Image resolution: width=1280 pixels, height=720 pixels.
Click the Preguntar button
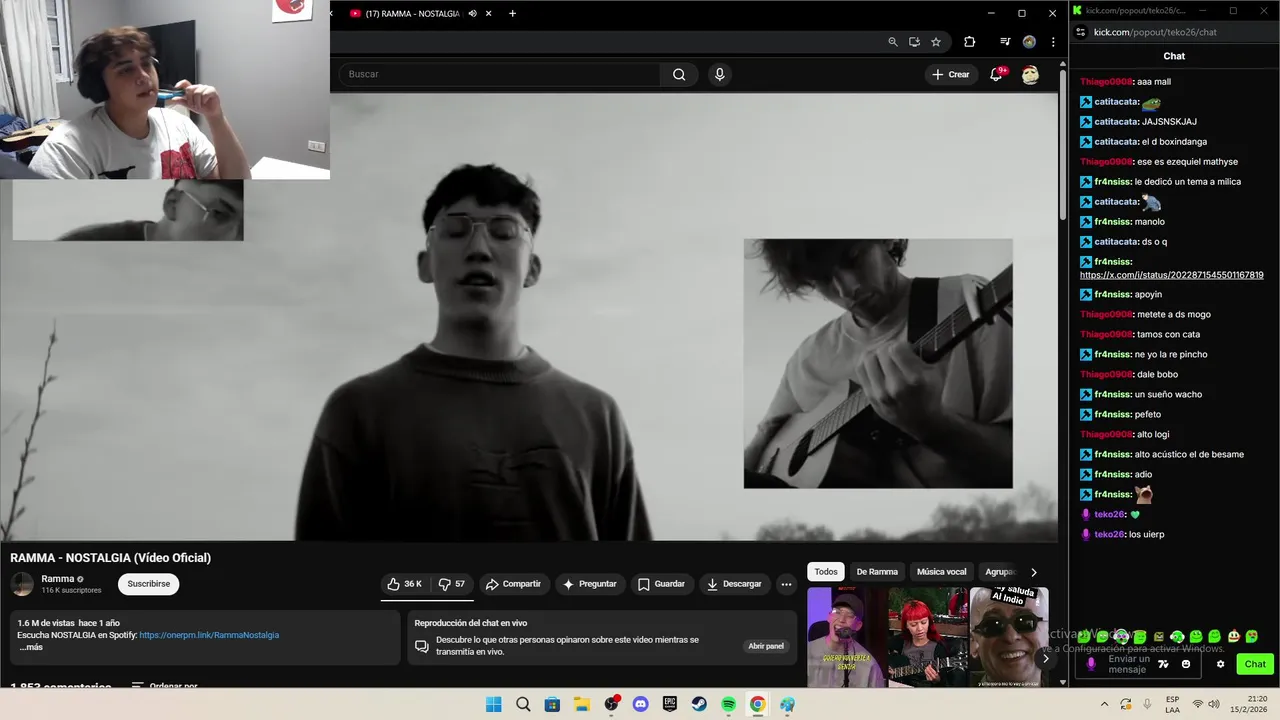coord(590,584)
